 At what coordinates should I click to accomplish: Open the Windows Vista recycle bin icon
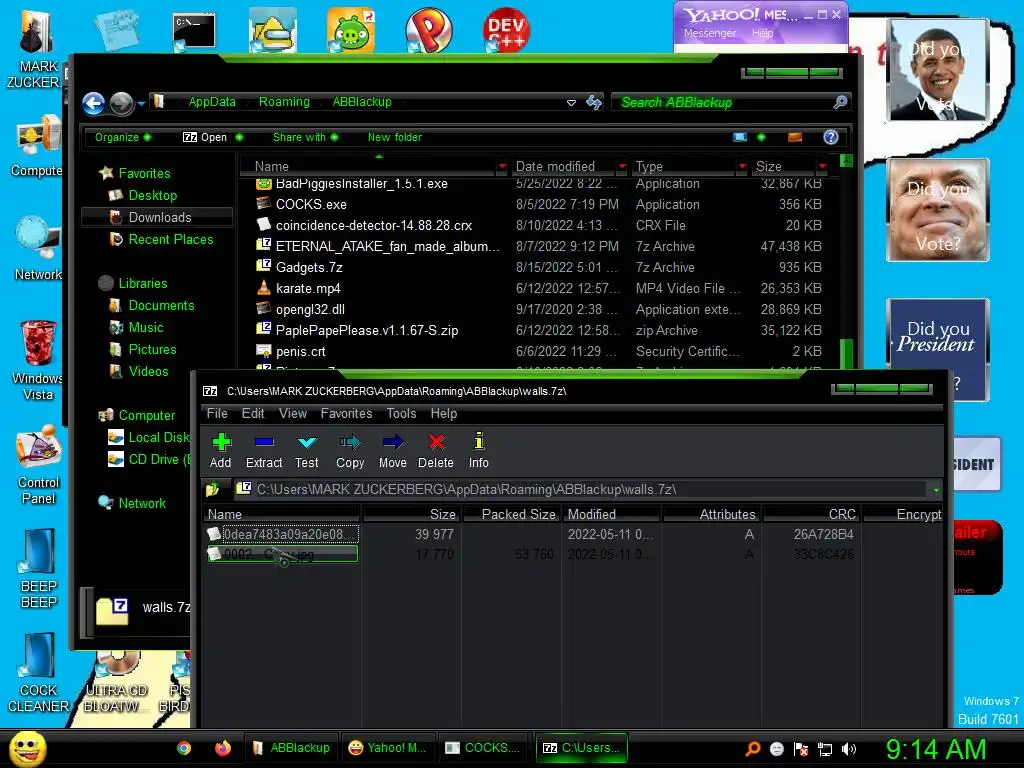click(x=37, y=360)
